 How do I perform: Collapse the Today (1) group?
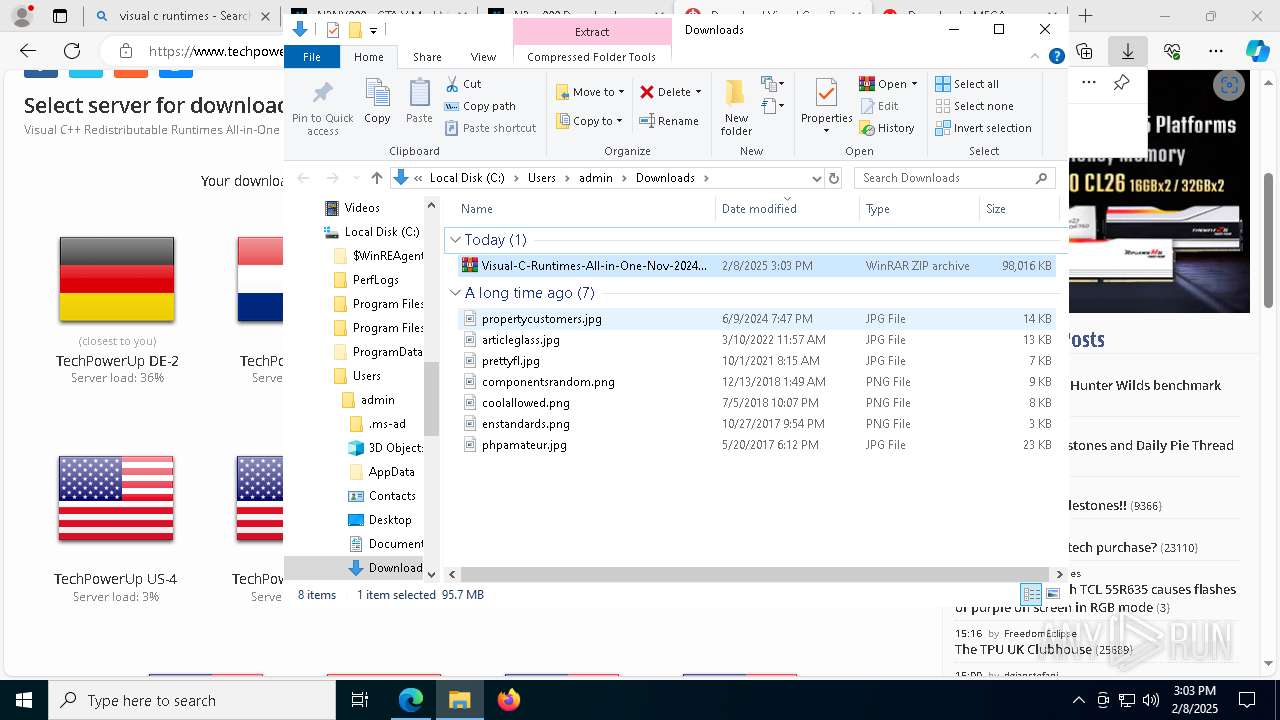point(455,240)
